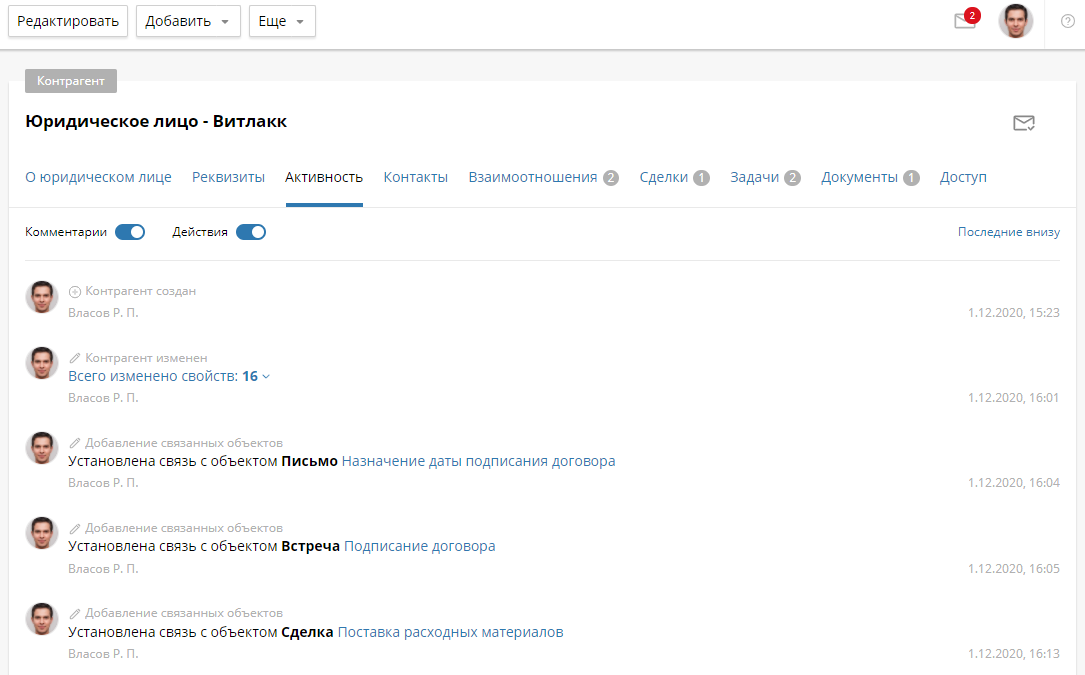Open the Поставка расходных материалов deal link

coord(450,632)
